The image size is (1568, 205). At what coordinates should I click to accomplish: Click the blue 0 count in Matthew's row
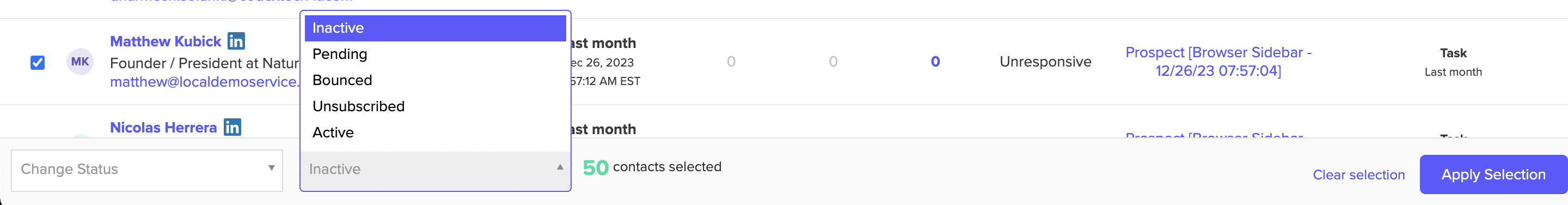pyautogui.click(x=935, y=62)
